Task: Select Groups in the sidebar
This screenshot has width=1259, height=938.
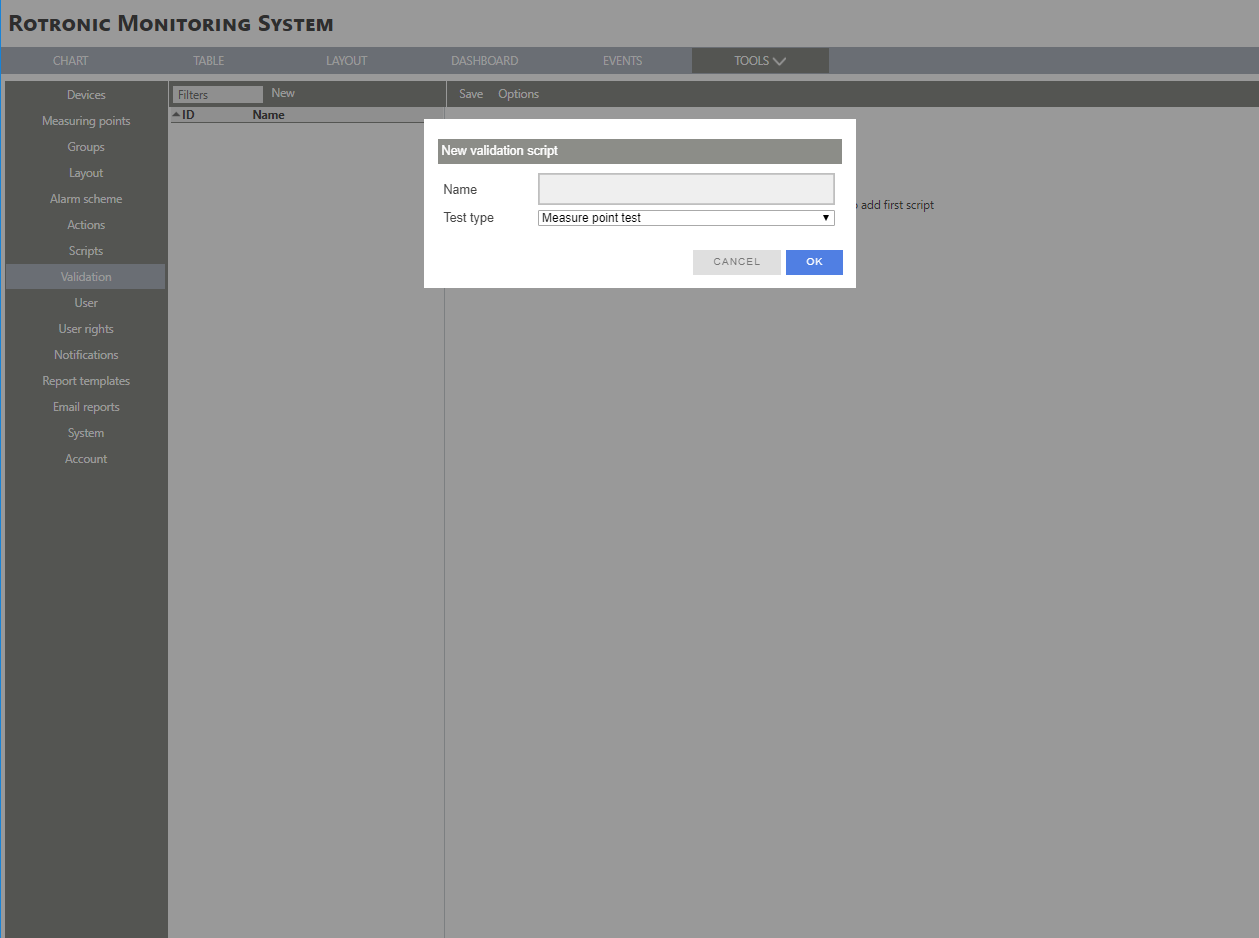Action: (86, 147)
